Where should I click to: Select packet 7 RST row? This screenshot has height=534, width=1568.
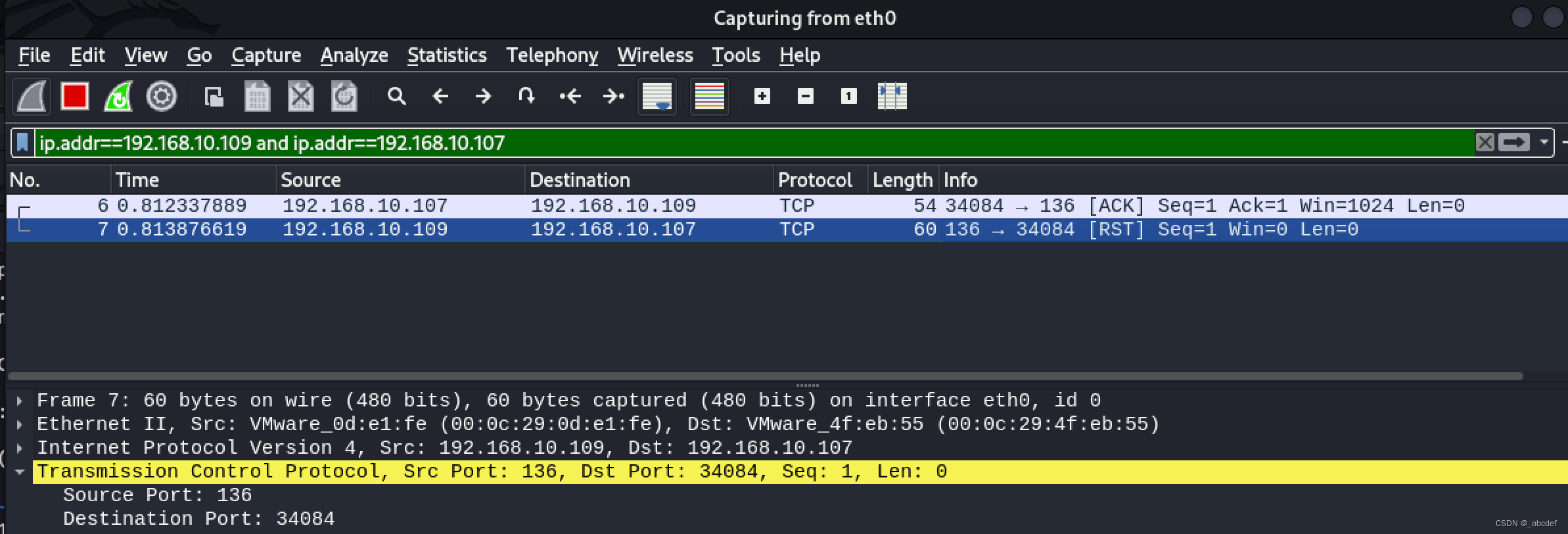[x=787, y=230]
